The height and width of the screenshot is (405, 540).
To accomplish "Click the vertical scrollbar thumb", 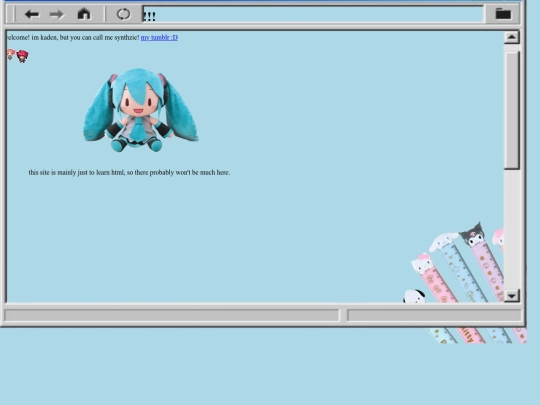I will (x=511, y=110).
